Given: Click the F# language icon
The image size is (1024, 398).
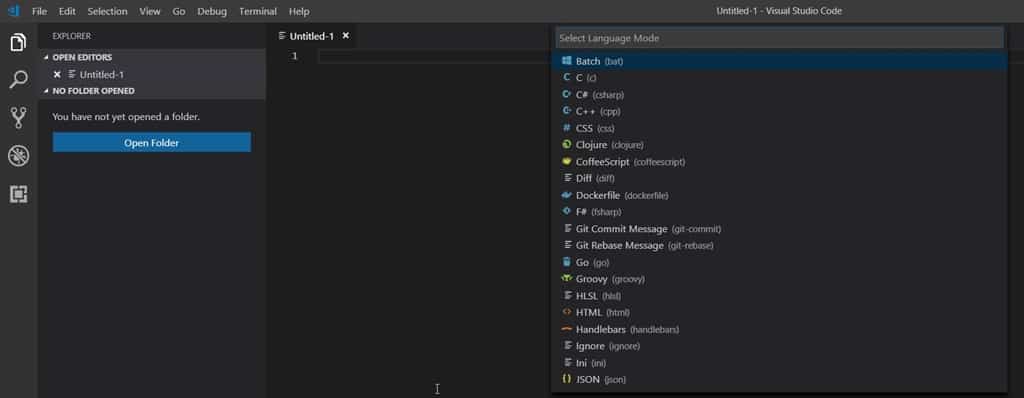Looking at the screenshot, I should click(x=566, y=212).
